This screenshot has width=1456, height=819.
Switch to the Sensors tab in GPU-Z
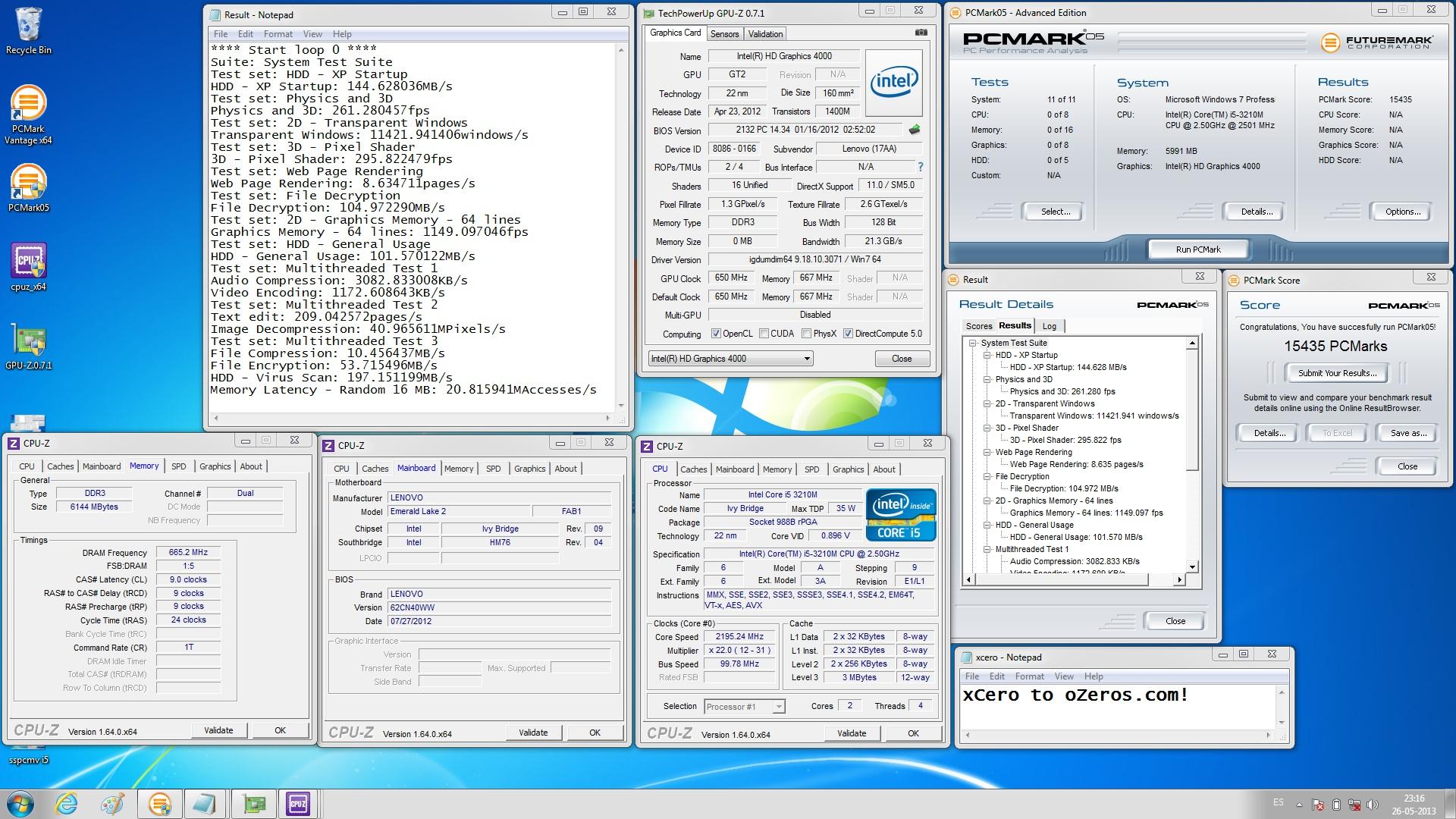tap(724, 34)
